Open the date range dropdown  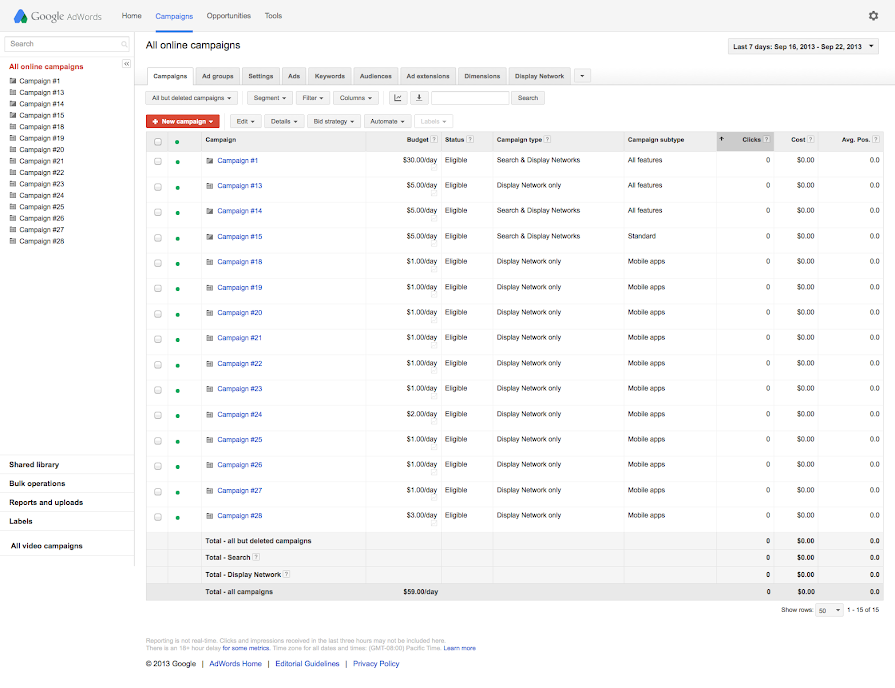pos(804,46)
